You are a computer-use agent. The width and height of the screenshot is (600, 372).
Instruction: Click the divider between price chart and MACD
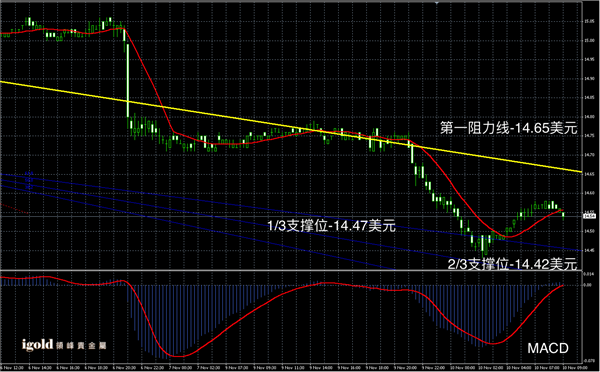tap(291, 271)
